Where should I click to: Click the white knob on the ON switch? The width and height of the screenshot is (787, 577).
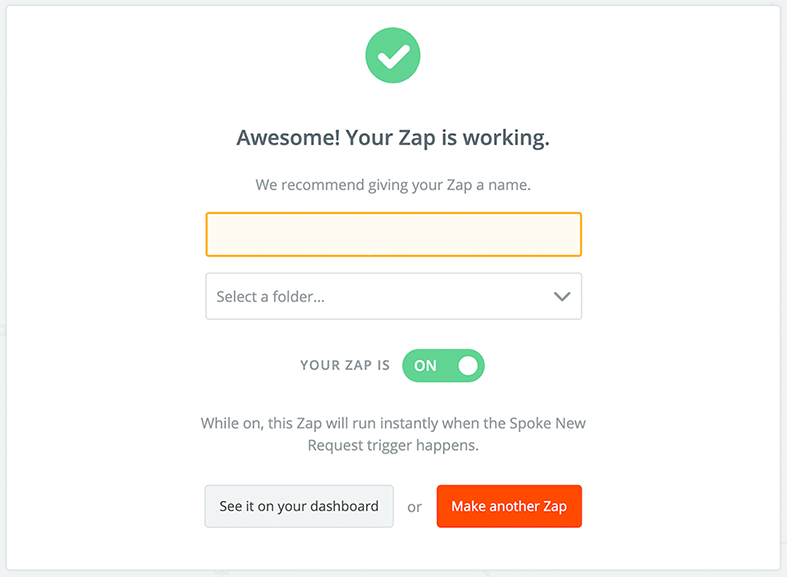point(468,366)
